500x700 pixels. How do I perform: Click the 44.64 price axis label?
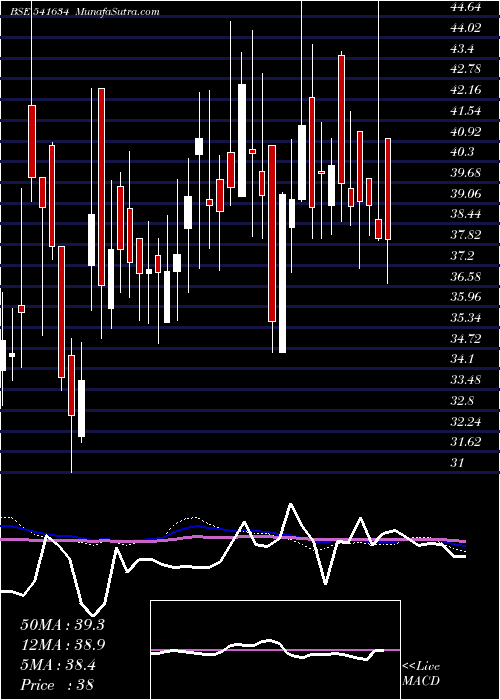[x=466, y=7]
